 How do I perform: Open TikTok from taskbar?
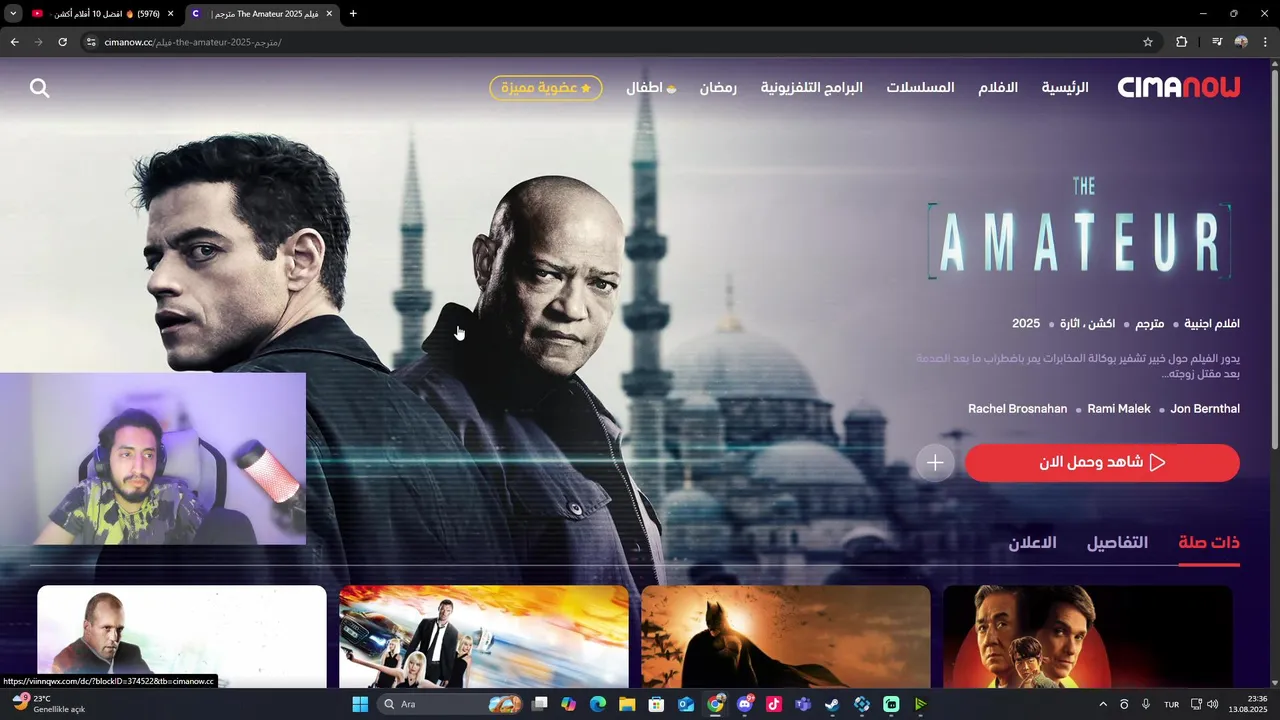[774, 704]
